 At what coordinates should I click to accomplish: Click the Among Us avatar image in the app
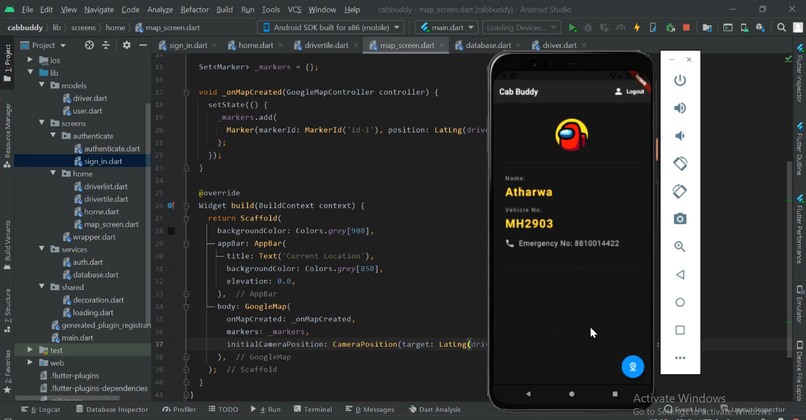(572, 134)
